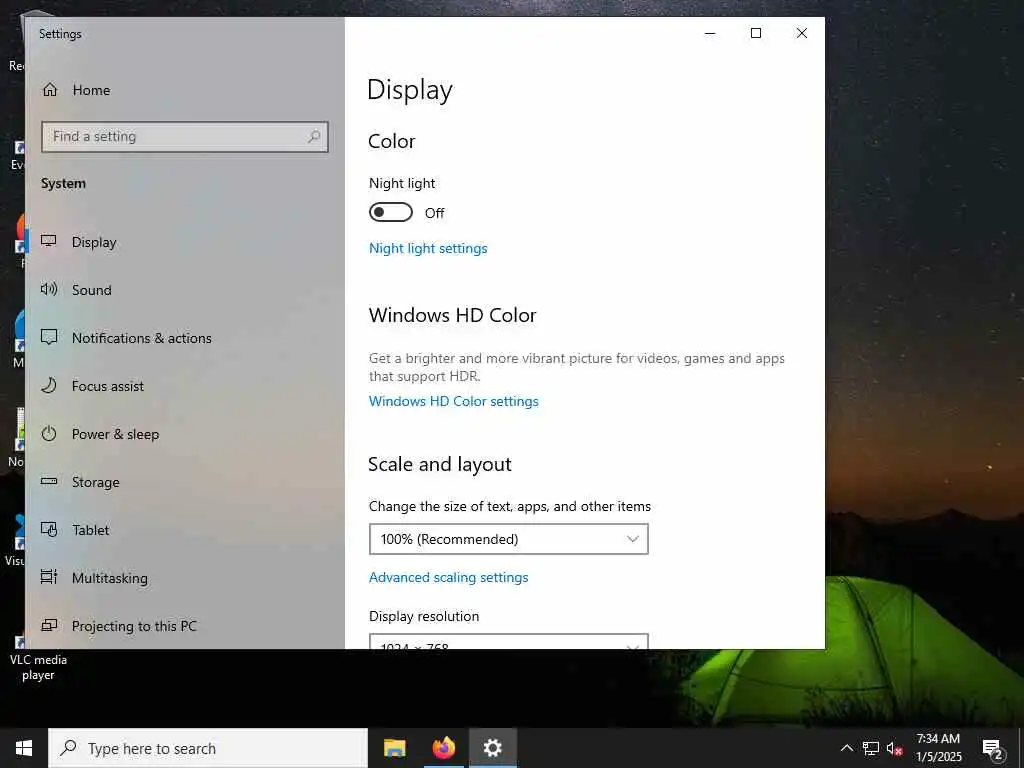
Task: Open the Notifications & actions icon
Action: 49,338
